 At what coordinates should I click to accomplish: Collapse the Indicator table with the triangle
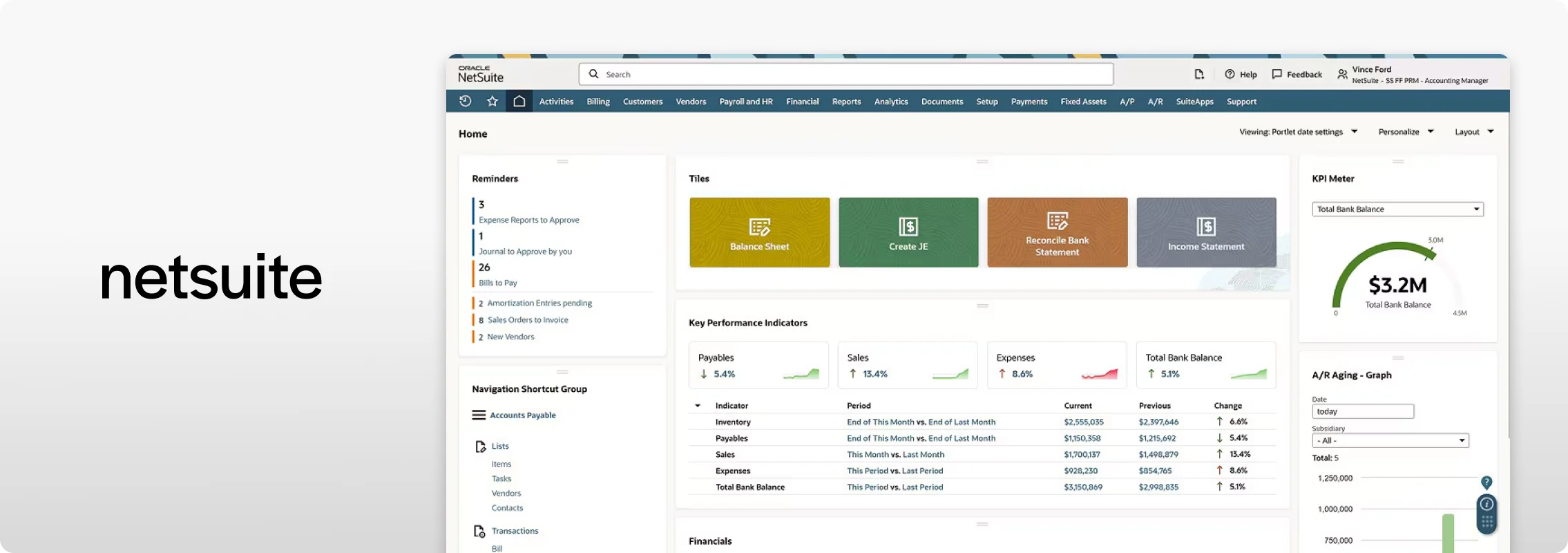tap(698, 406)
